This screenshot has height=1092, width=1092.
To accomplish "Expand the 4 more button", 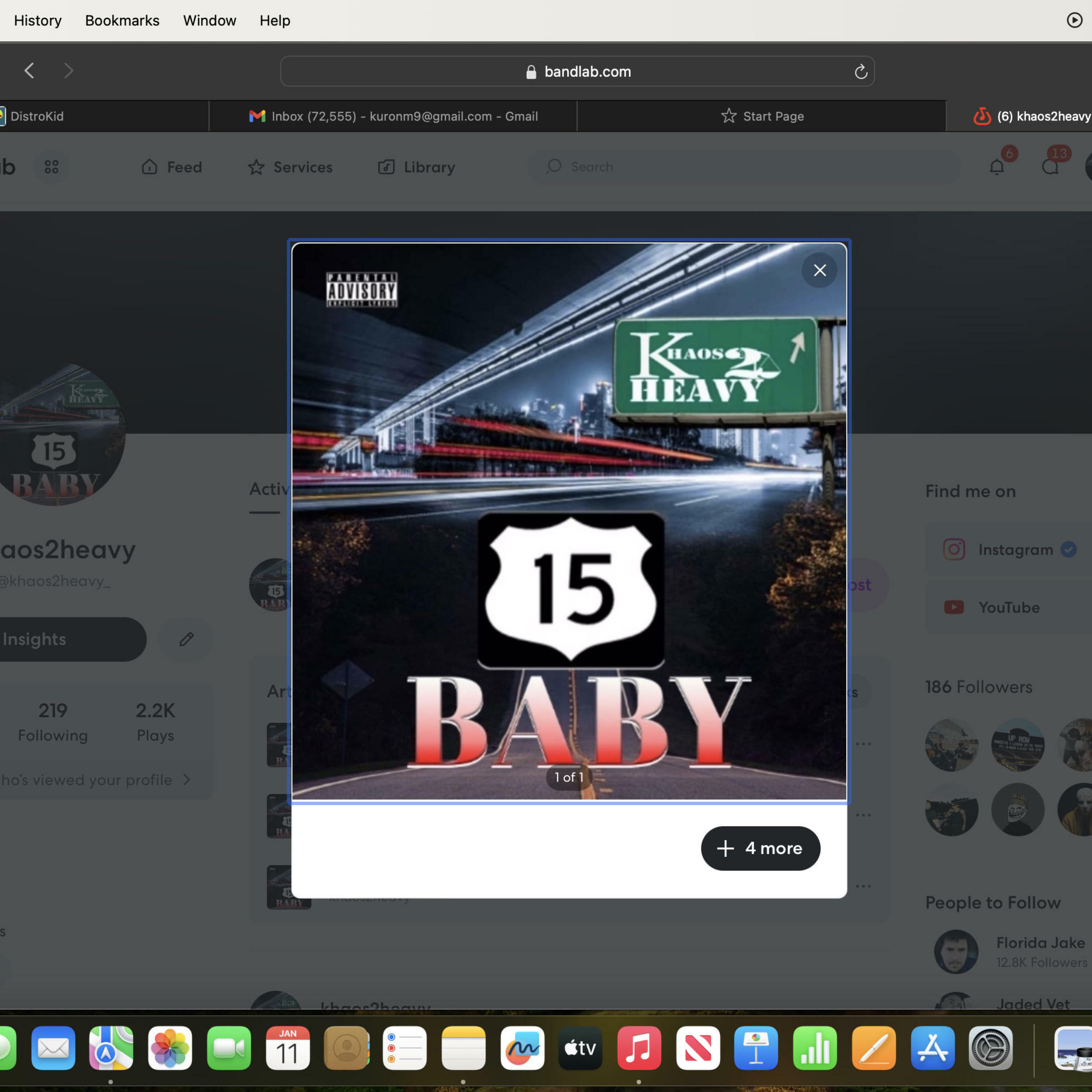I will pos(760,848).
